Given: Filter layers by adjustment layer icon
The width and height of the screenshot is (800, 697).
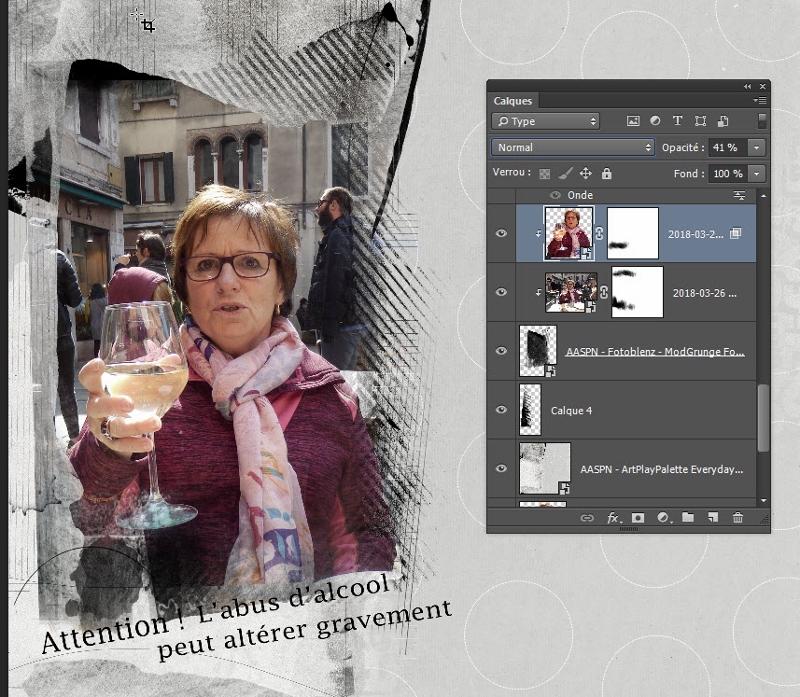Looking at the screenshot, I should (655, 121).
